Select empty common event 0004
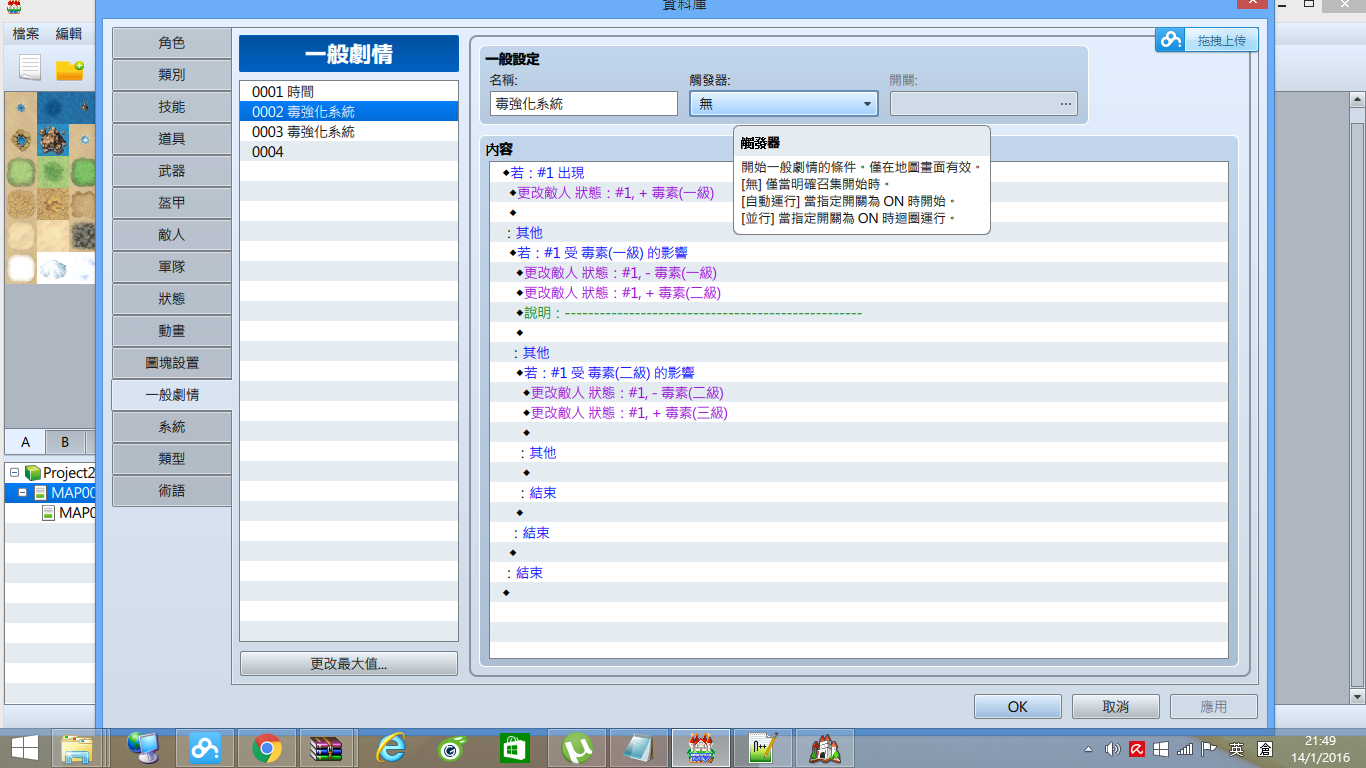1366x768 pixels. pos(349,152)
